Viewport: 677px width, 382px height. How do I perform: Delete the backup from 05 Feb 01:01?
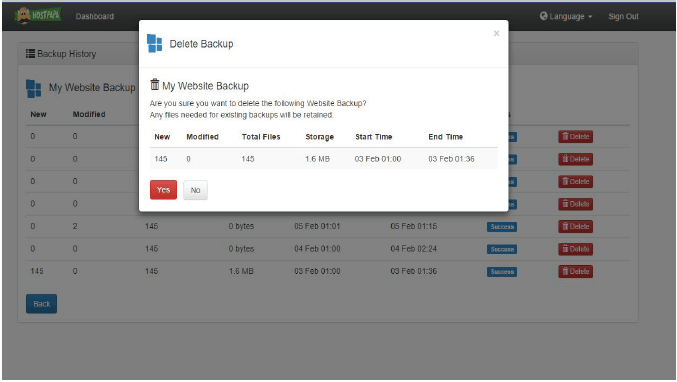coord(575,227)
